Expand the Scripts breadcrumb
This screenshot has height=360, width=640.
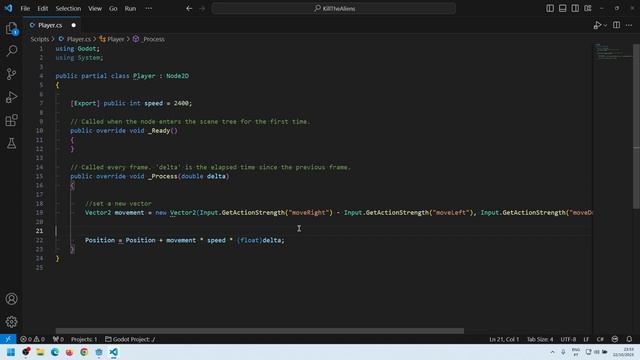tap(40, 39)
